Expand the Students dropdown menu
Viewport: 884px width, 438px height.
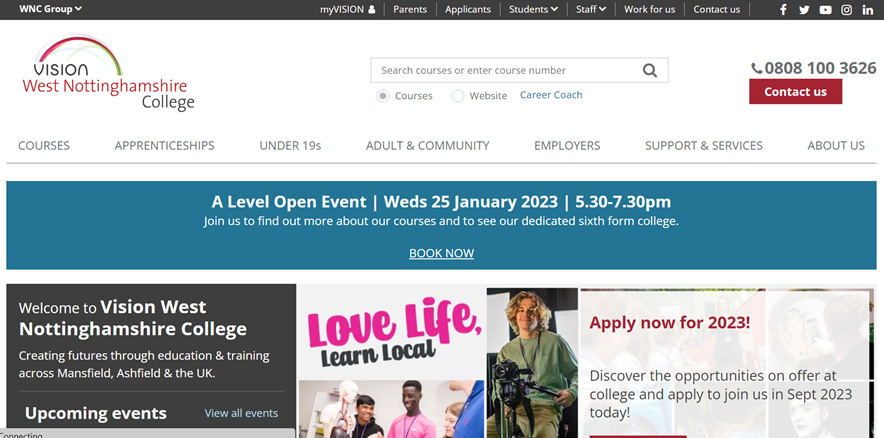click(x=533, y=9)
